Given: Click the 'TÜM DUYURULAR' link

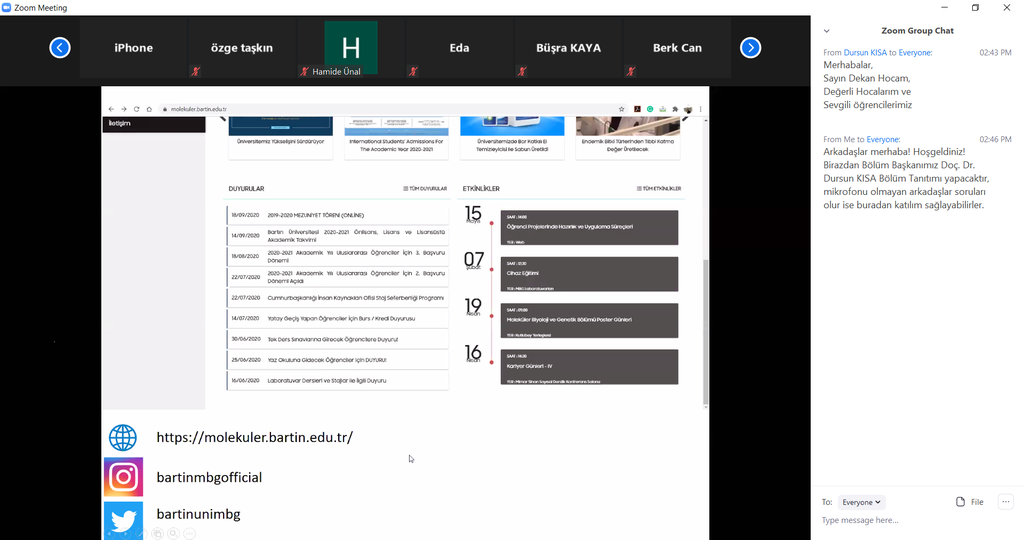Looking at the screenshot, I should tap(425, 188).
